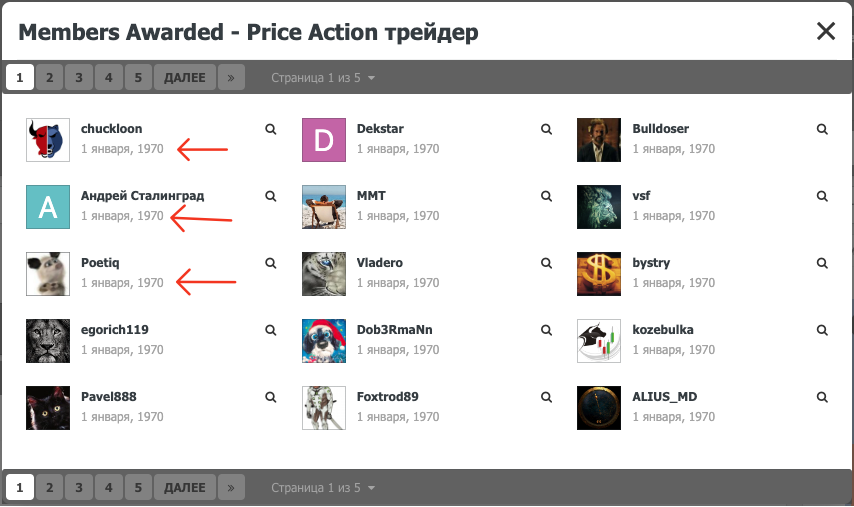
Task: Click the search icon next to Vladero
Action: coord(546,263)
